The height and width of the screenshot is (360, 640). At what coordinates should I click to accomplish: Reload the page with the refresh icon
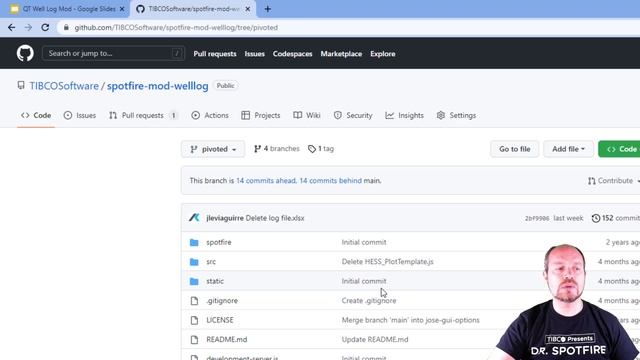pyautogui.click(x=45, y=27)
